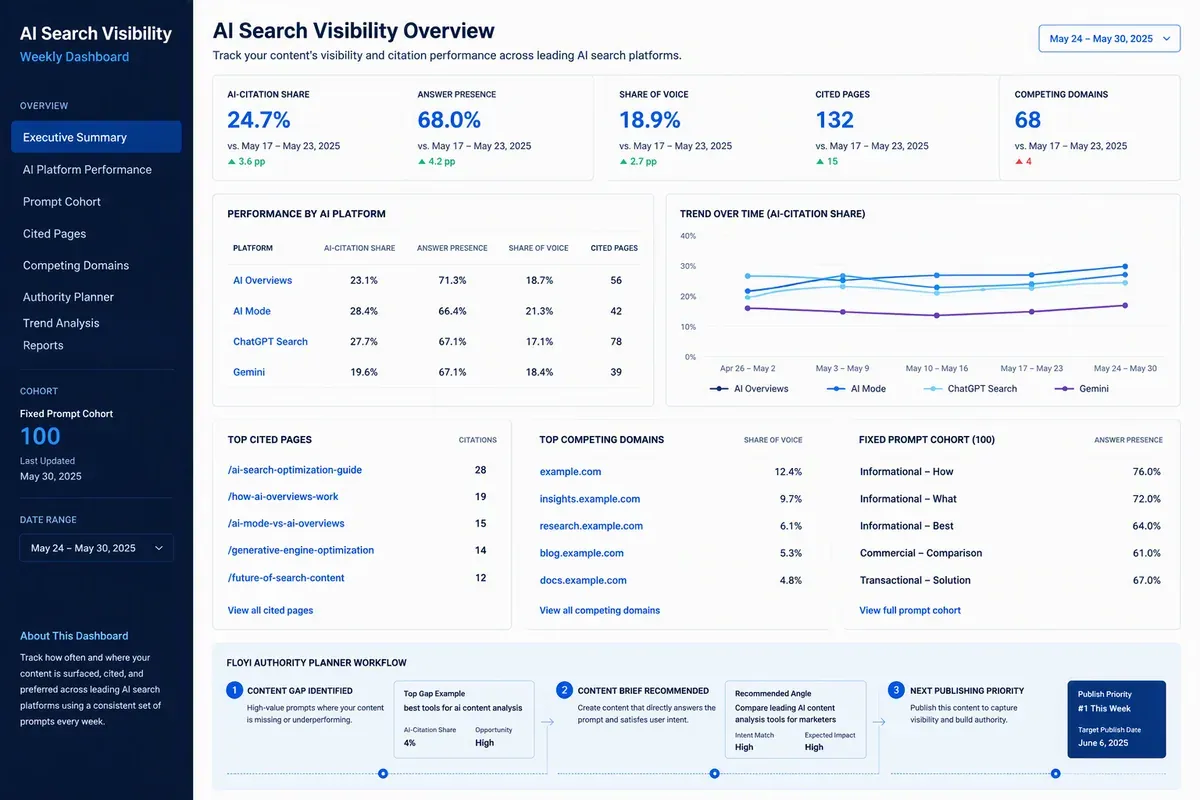Click the AI Overviews platform link
This screenshot has width=1200, height=800.
click(x=262, y=280)
